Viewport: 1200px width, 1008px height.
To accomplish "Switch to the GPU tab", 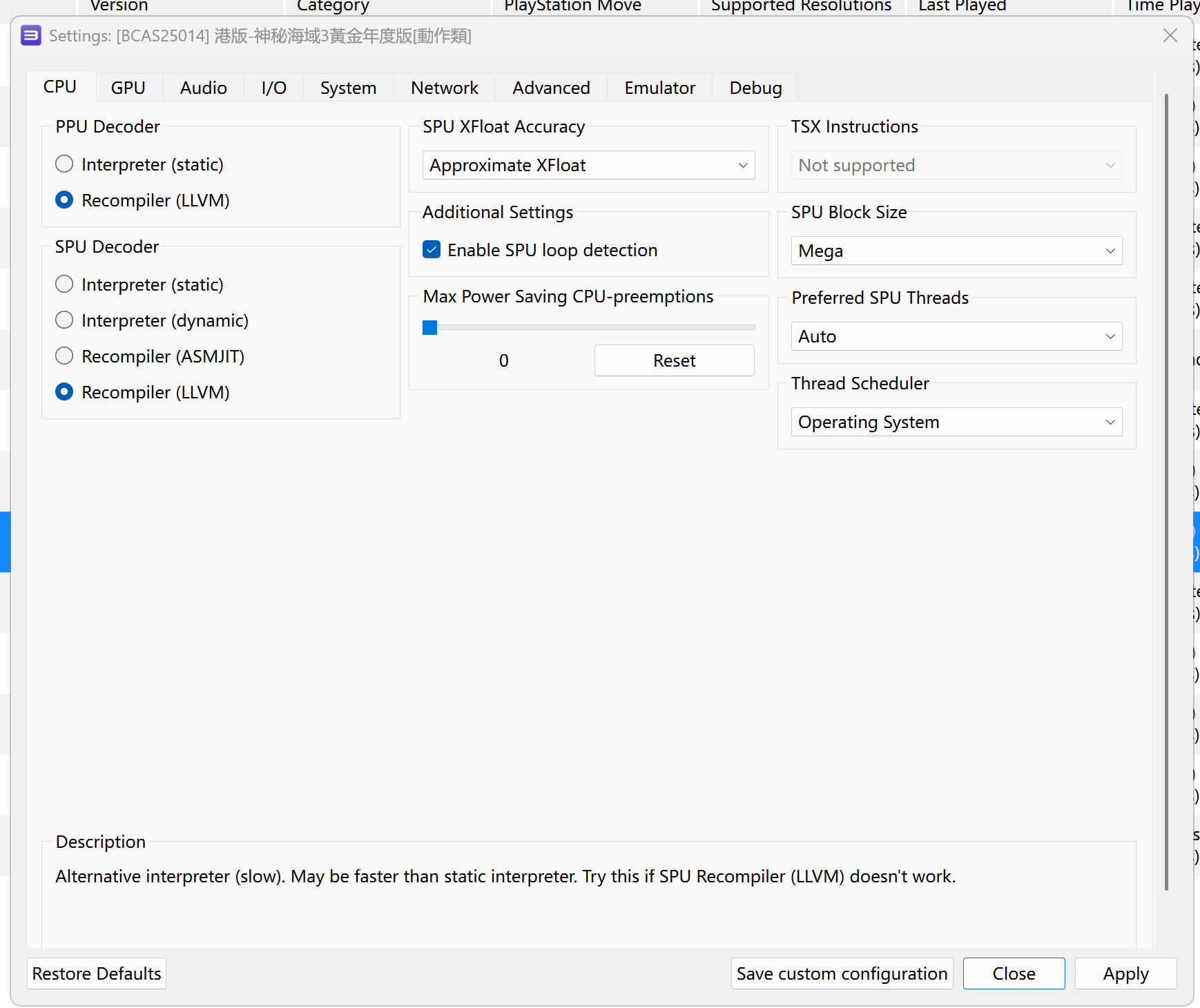I will pos(128,88).
